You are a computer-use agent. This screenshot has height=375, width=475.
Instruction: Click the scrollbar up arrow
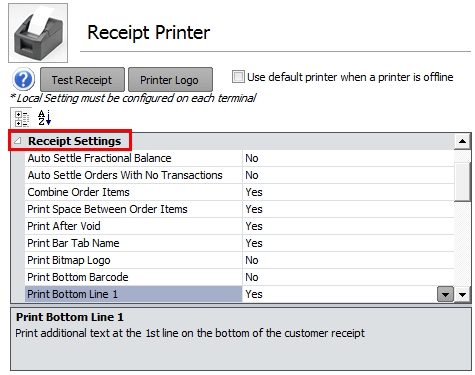(462, 141)
